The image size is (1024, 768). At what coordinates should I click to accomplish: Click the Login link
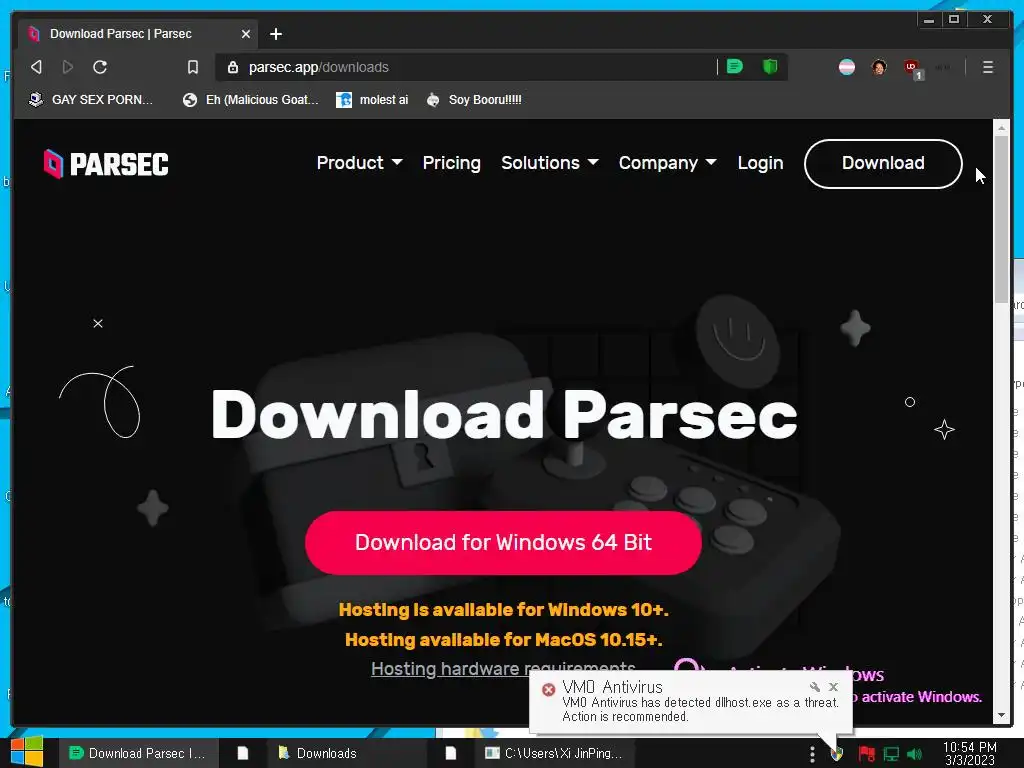click(x=760, y=163)
